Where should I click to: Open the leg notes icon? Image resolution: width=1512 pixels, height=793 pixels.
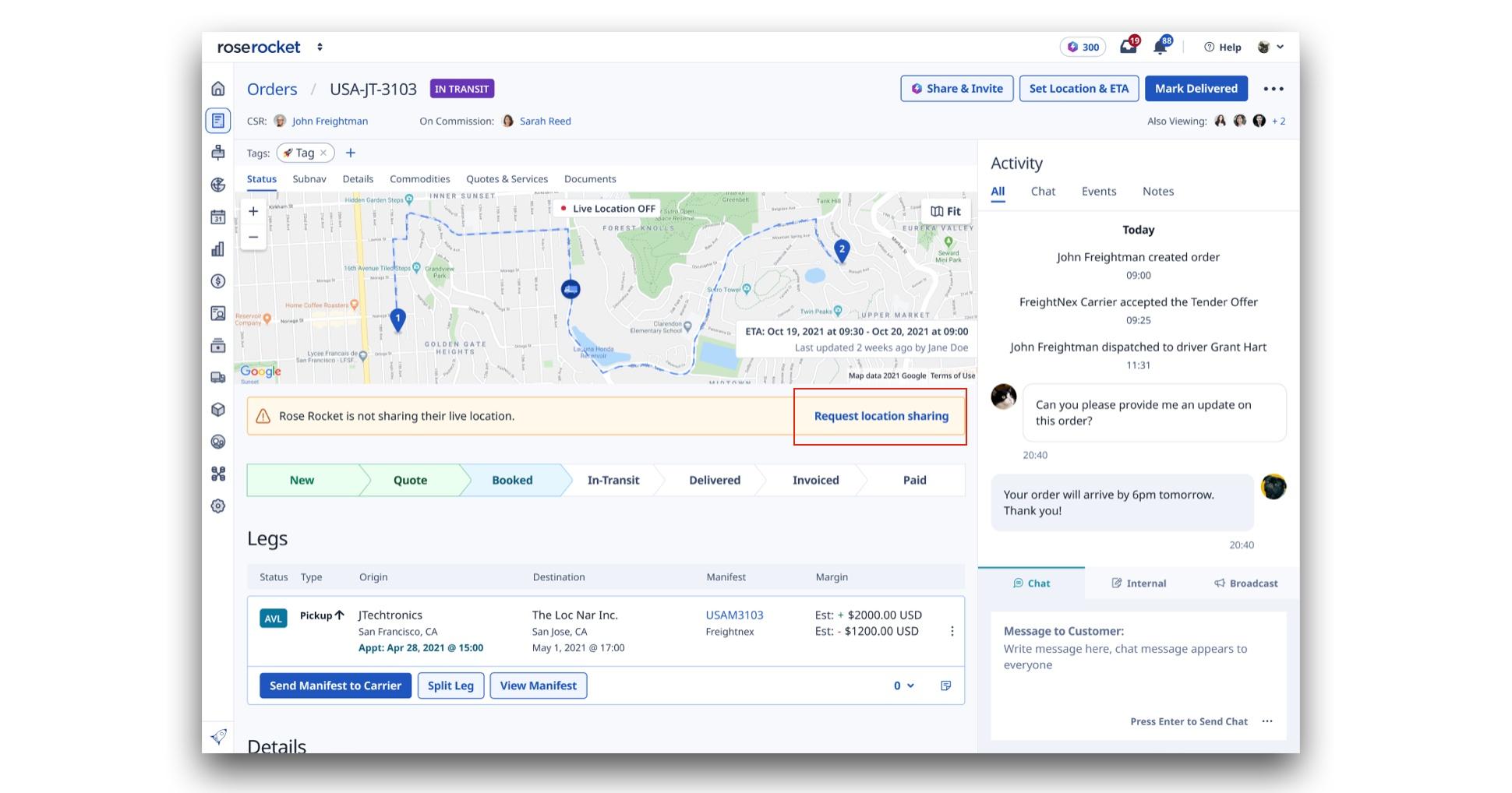pyautogui.click(x=946, y=686)
